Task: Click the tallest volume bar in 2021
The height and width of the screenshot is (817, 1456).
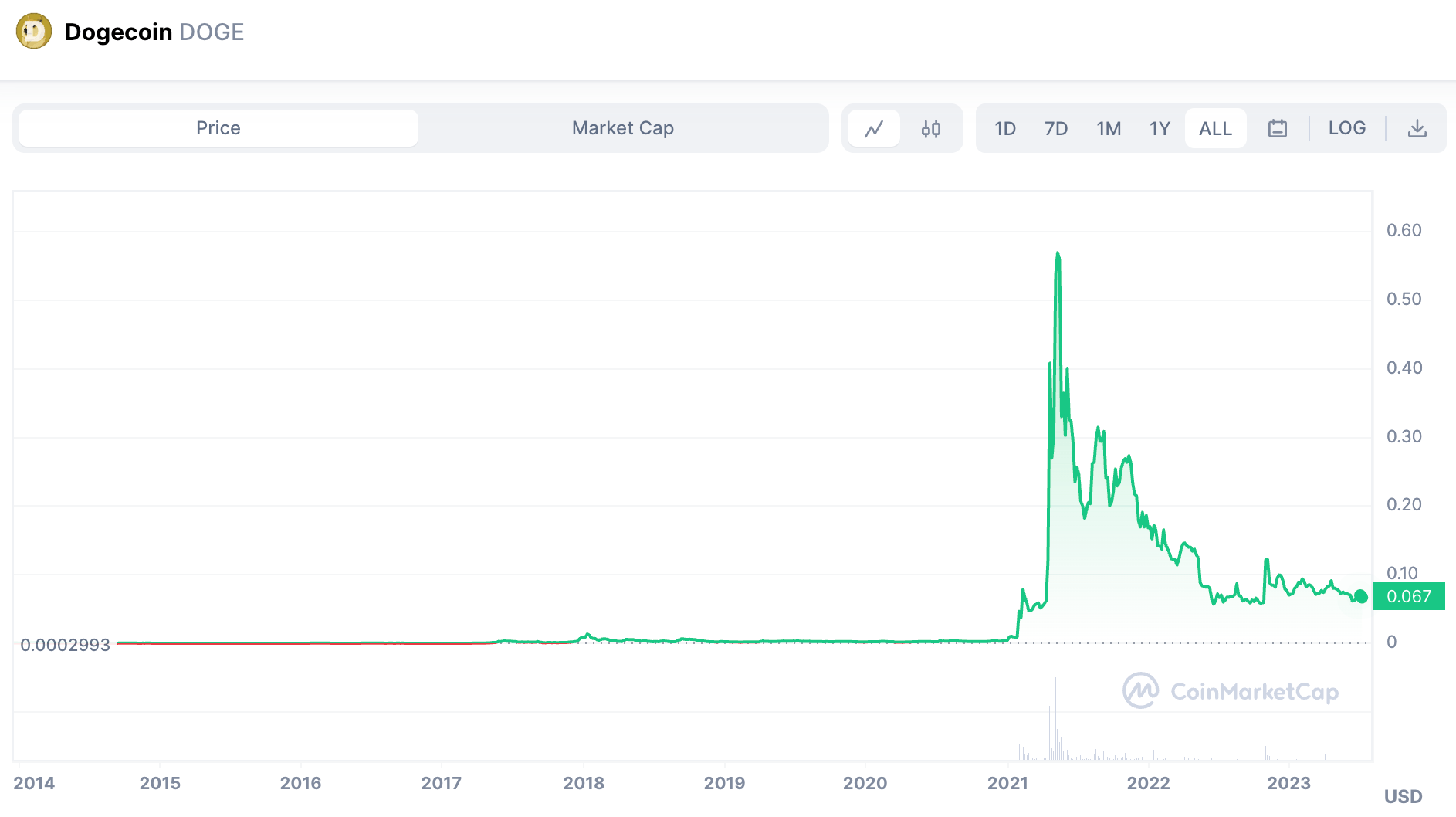Action: pyautogui.click(x=1055, y=718)
